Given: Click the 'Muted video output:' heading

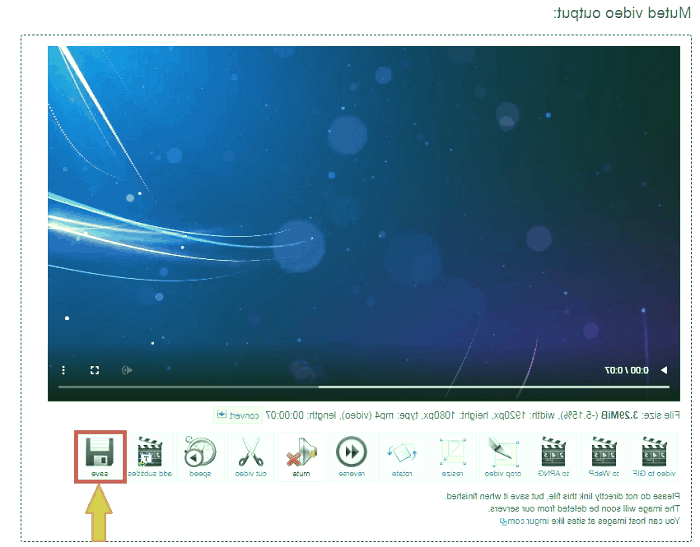Looking at the screenshot, I should pos(622,13).
